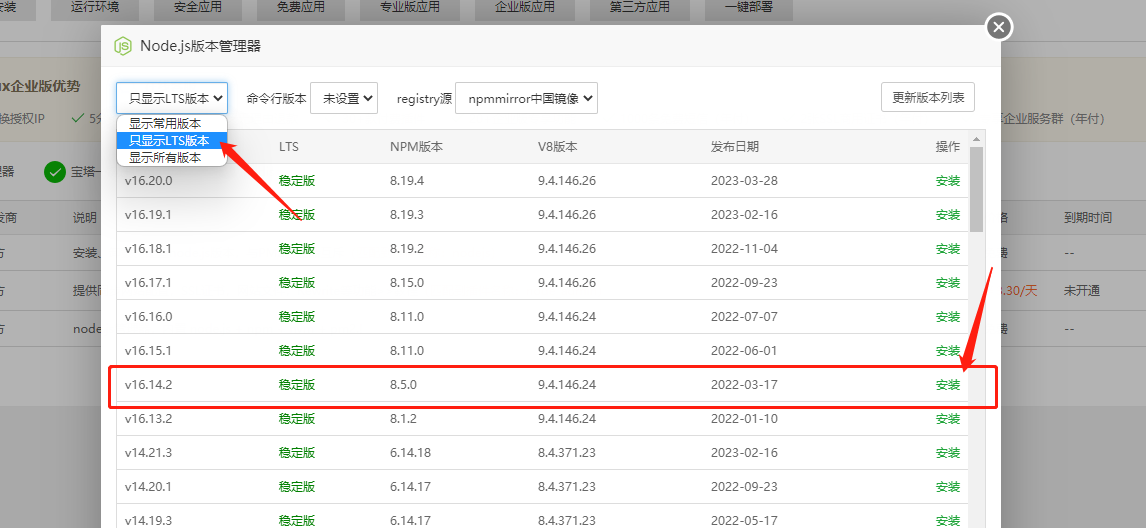
Task: Click the scrollbar up arrow in version list
Action: pyautogui.click(x=976, y=138)
